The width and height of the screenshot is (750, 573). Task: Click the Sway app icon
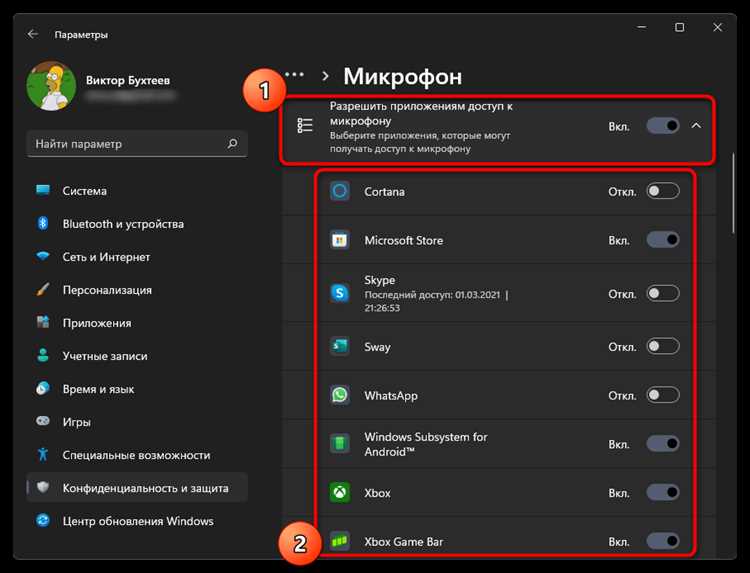(x=340, y=346)
